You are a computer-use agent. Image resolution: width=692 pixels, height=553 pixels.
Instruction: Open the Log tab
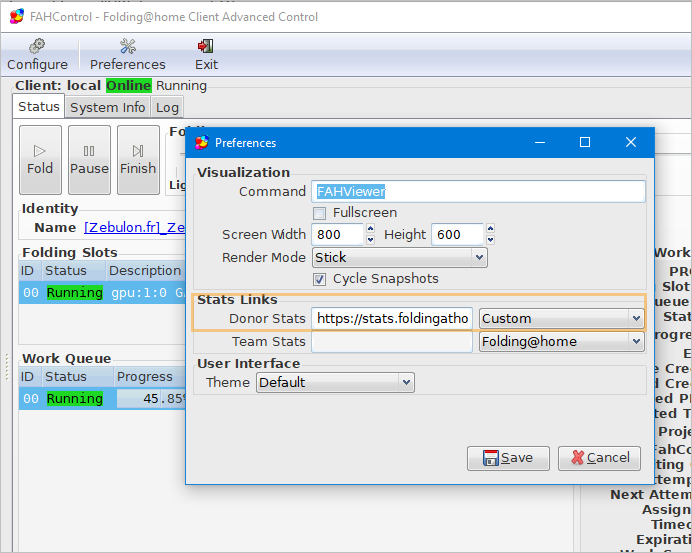point(167,107)
